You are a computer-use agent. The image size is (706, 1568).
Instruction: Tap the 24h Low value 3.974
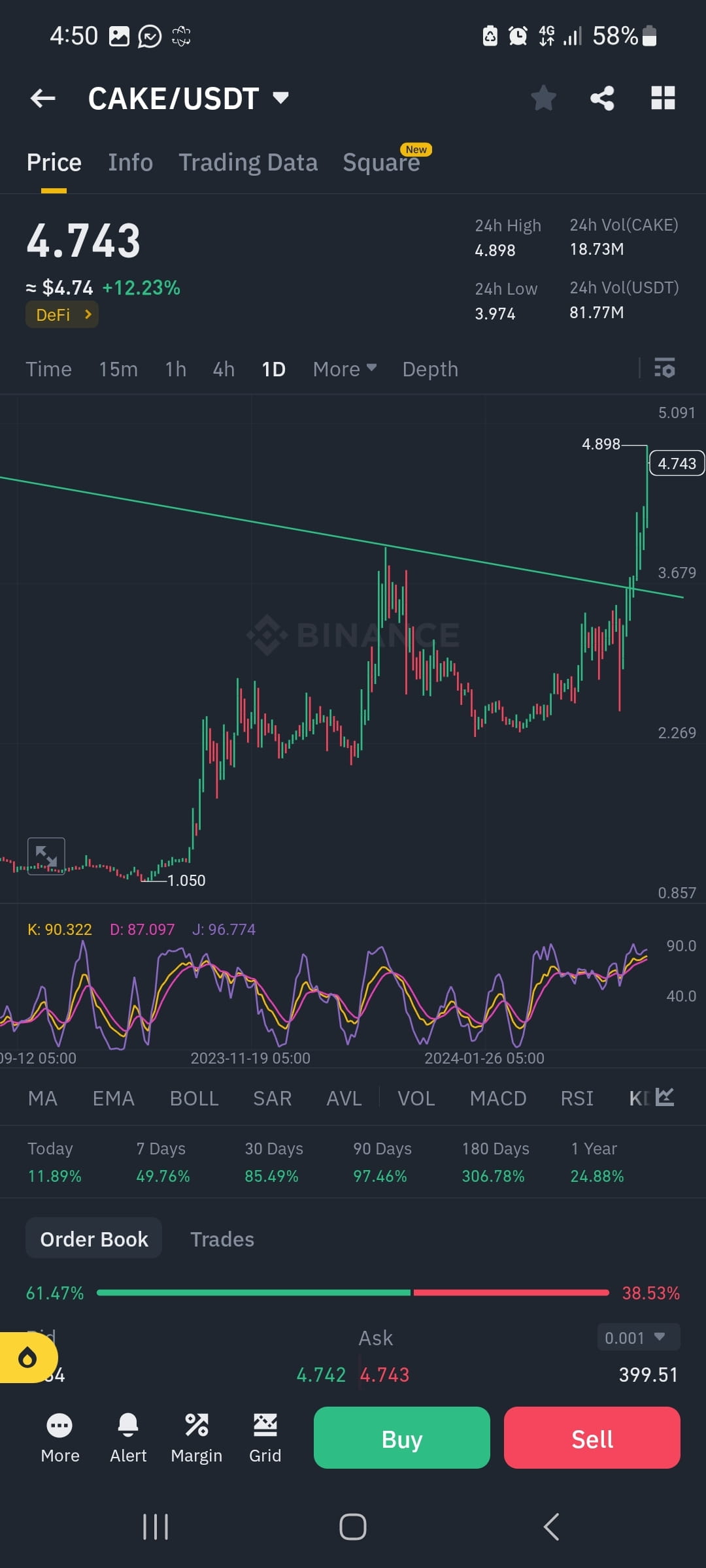[x=495, y=314]
